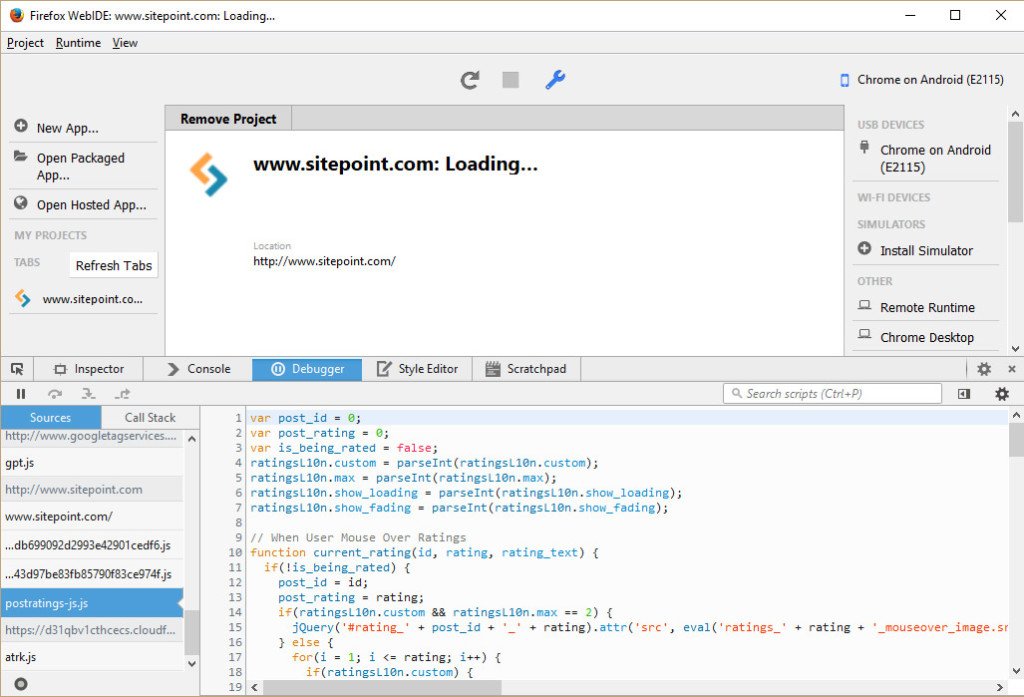Image resolution: width=1024 pixels, height=697 pixels.
Task: Click the http://www.sitepoint.com source group
Action: (92, 490)
